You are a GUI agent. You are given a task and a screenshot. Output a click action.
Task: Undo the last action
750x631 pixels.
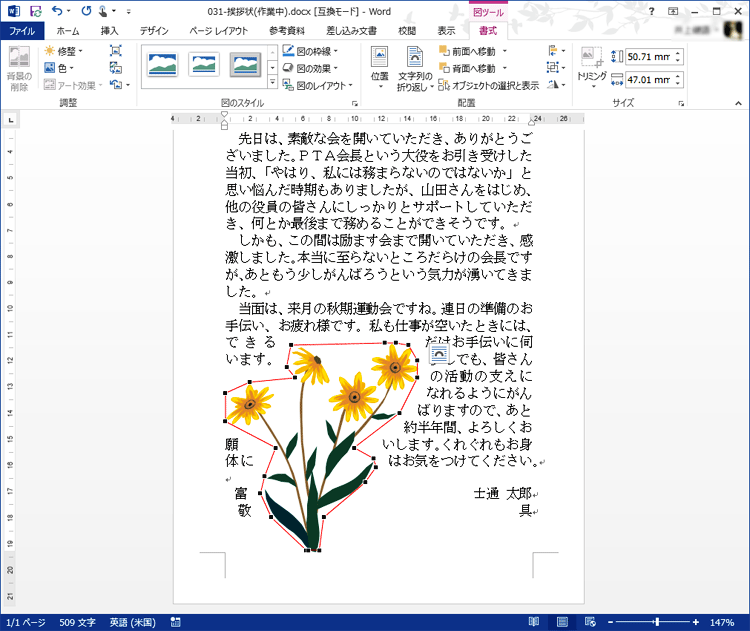point(57,11)
